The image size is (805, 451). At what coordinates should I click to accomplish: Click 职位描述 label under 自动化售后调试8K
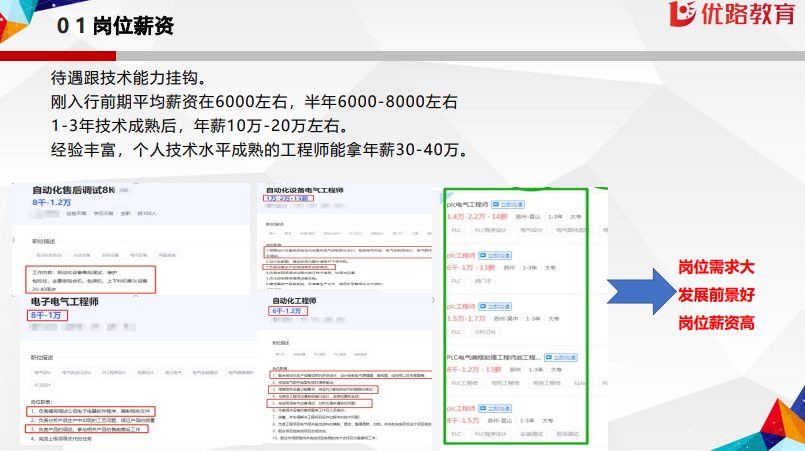point(44,241)
